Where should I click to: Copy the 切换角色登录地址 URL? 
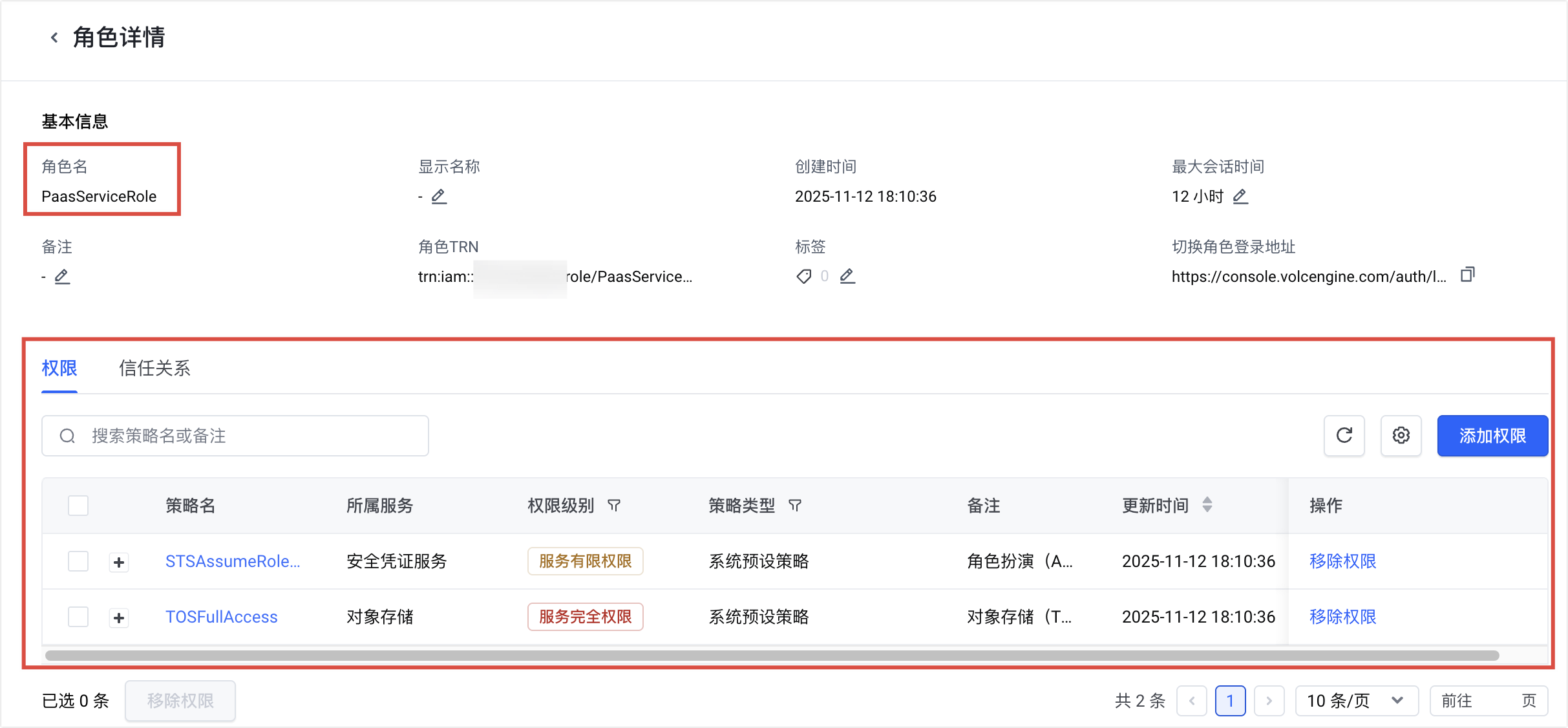[x=1467, y=275]
